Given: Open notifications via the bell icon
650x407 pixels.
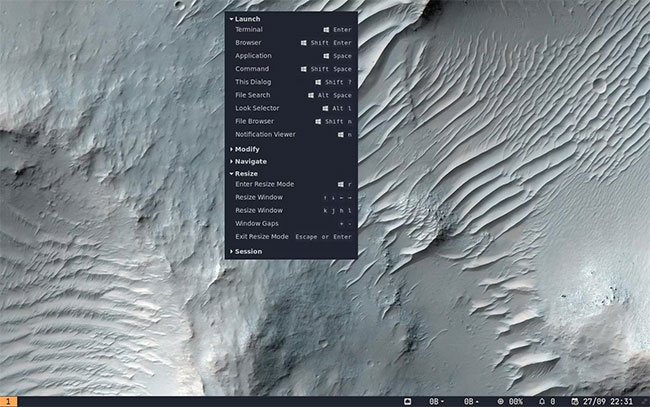Looking at the screenshot, I should (x=541, y=402).
